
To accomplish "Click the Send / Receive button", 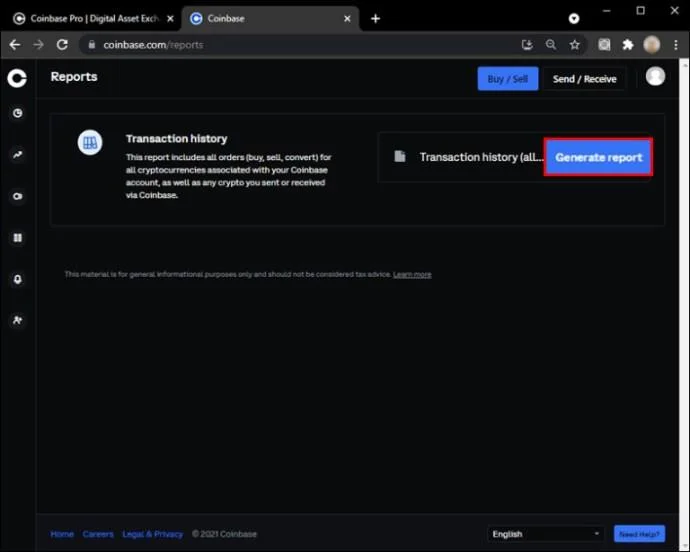I will click(584, 79).
